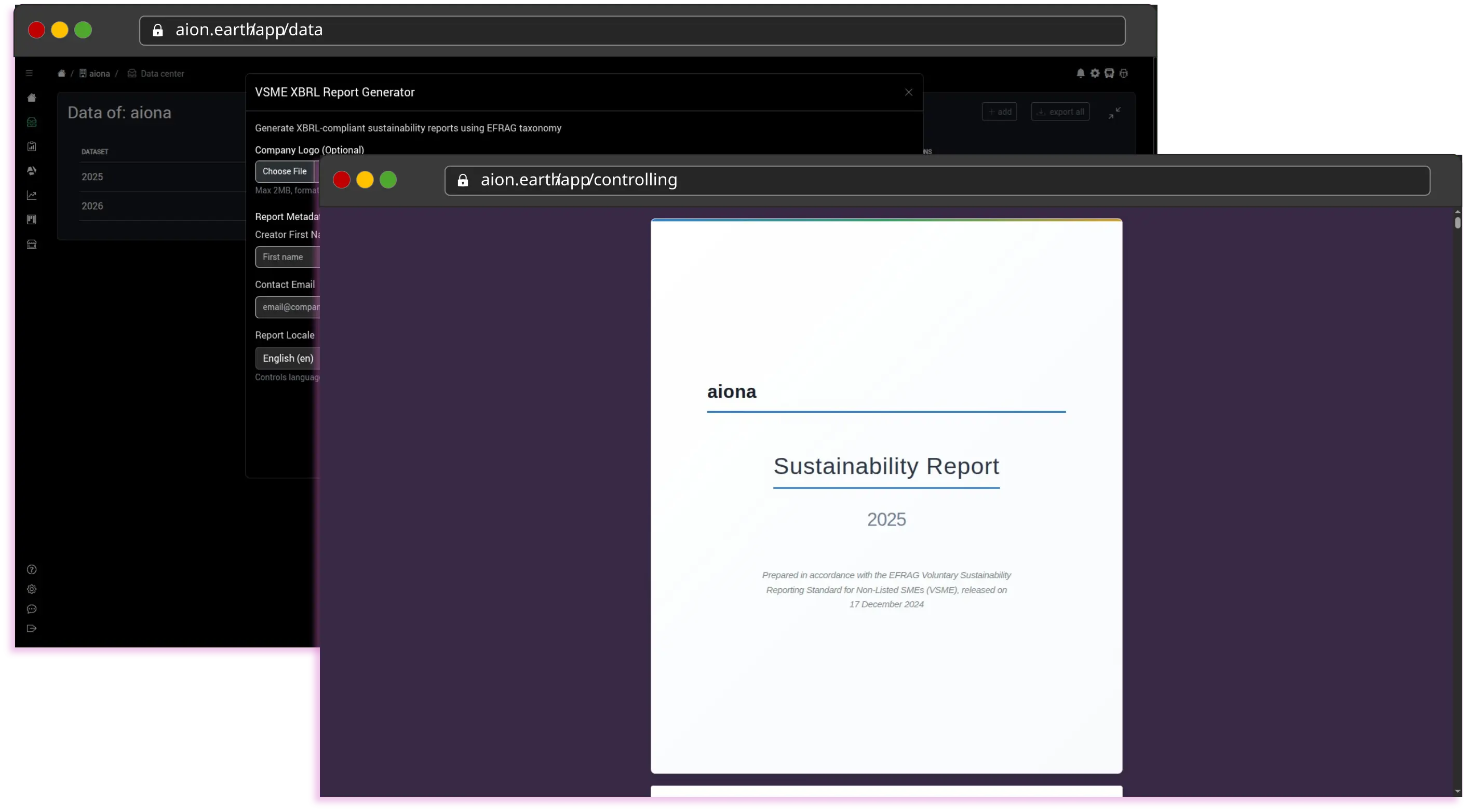Click the logout icon at sidebar bottom
The height and width of the screenshot is (812, 1467).
[31, 628]
